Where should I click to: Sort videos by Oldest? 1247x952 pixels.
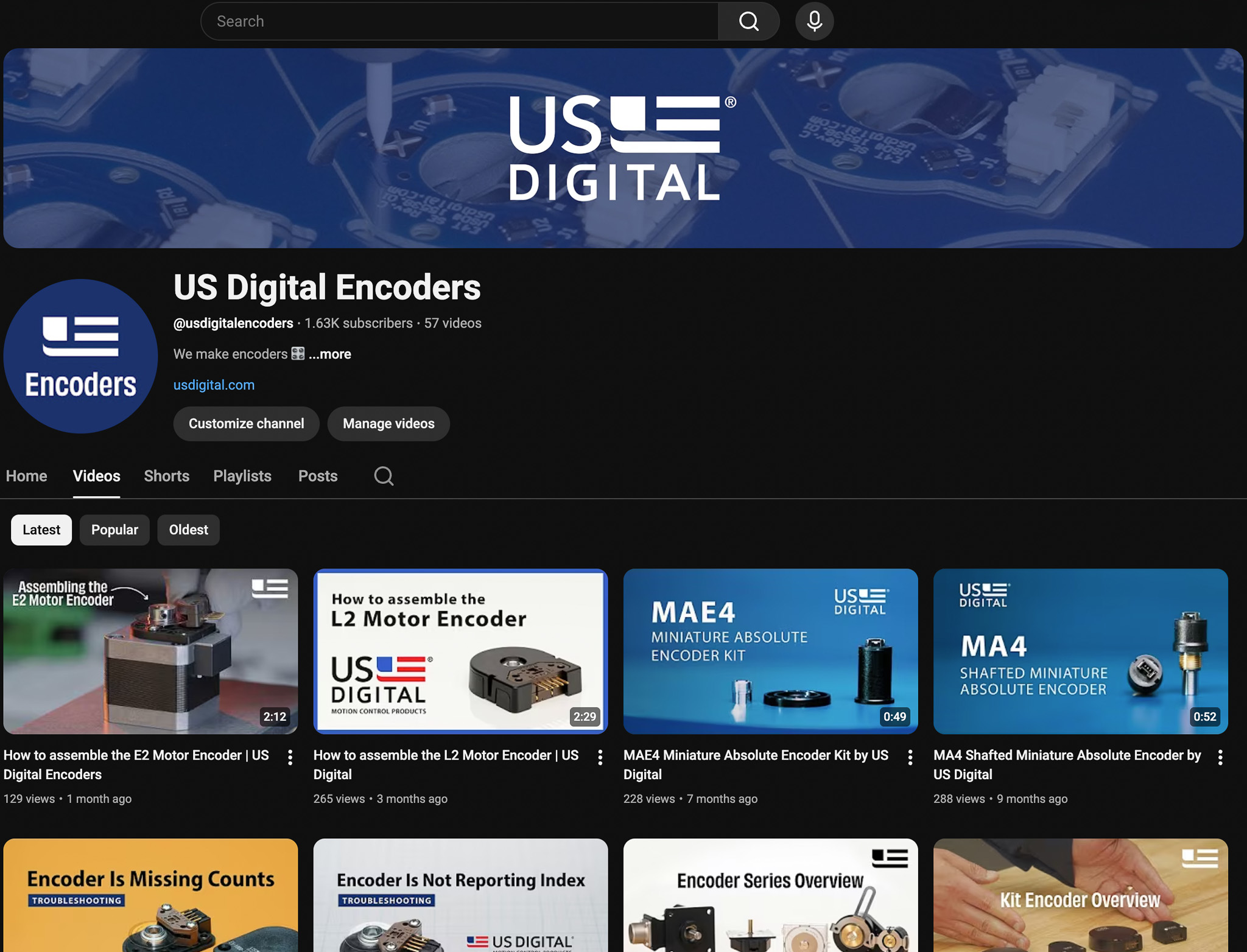[188, 530]
